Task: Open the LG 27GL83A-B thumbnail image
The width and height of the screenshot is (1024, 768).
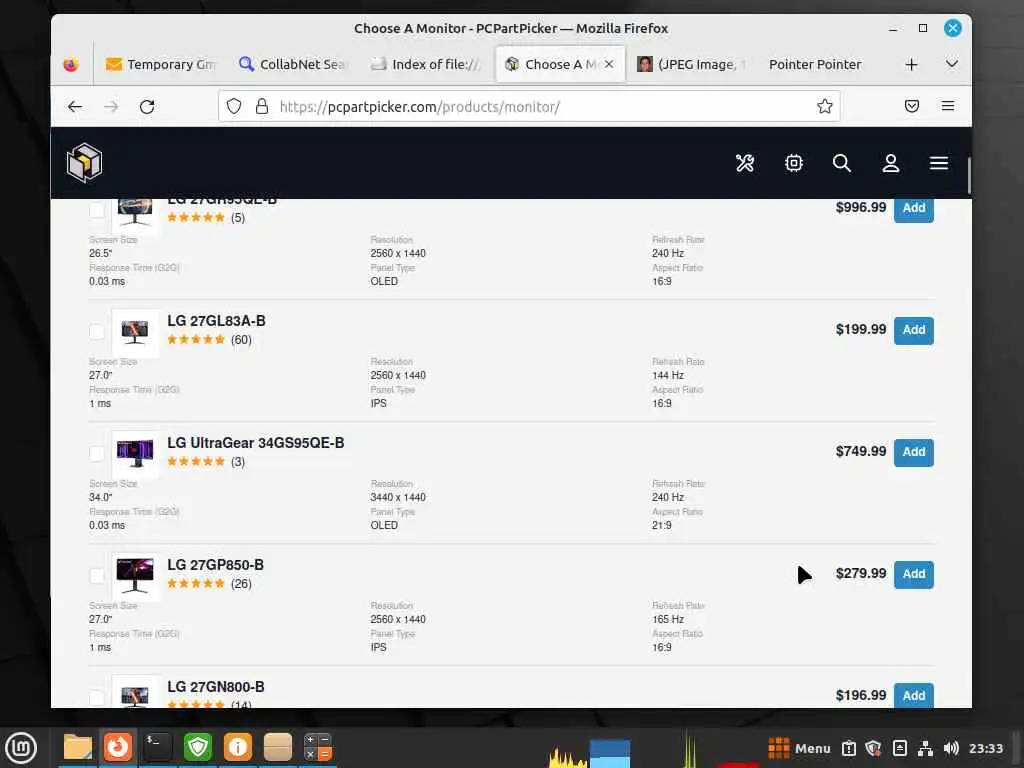Action: click(135, 332)
